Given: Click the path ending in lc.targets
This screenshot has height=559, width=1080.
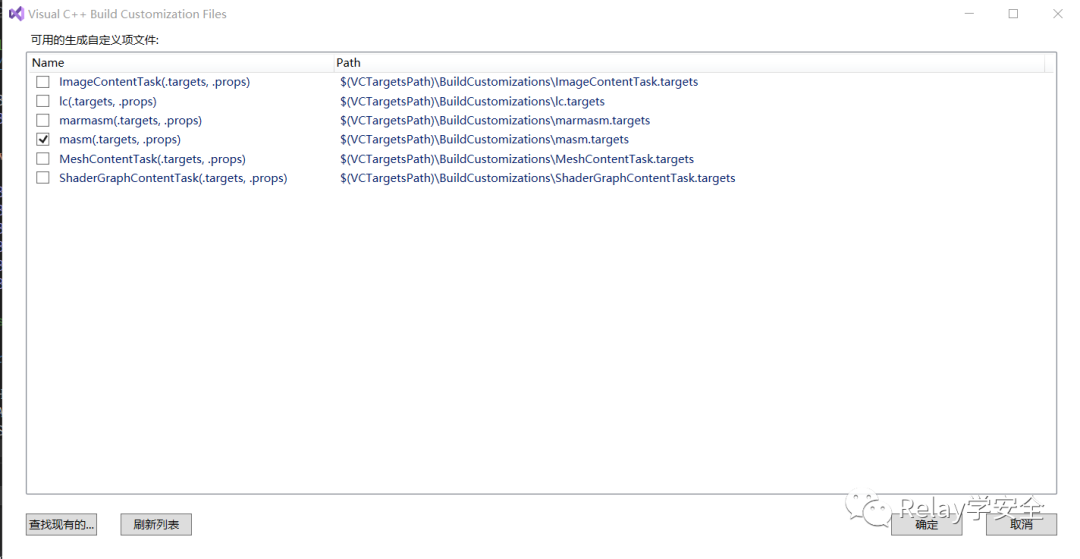Looking at the screenshot, I should click(x=472, y=101).
